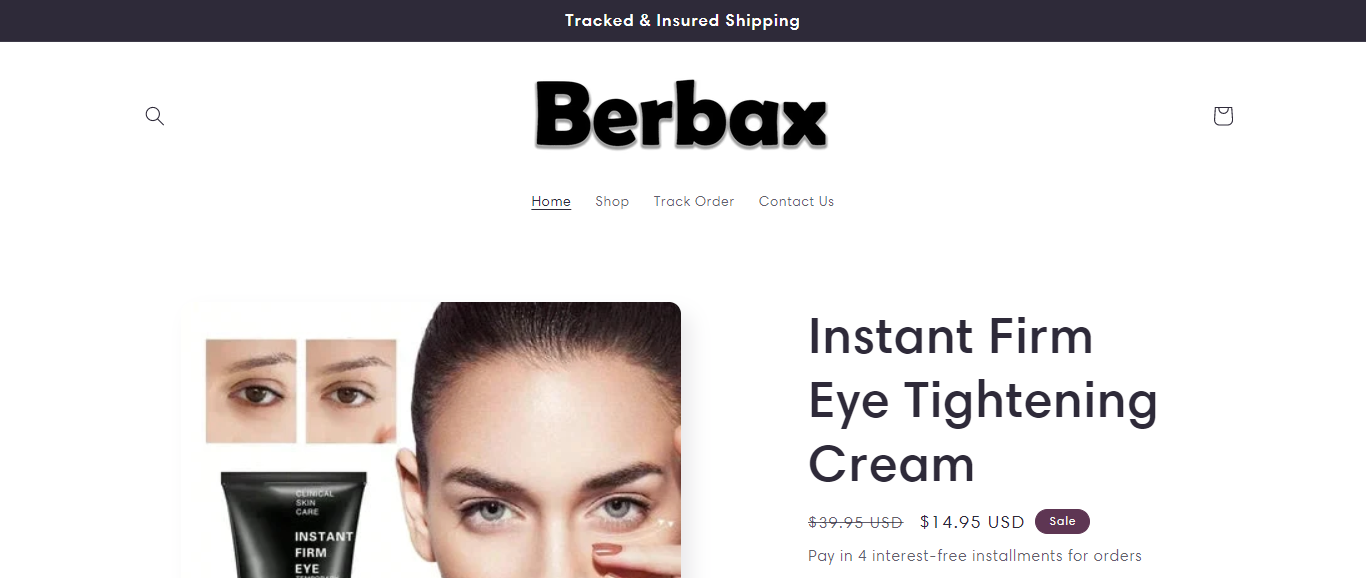Click the Clinical Skin Care tube label
The image size is (1366, 578).
(x=314, y=502)
